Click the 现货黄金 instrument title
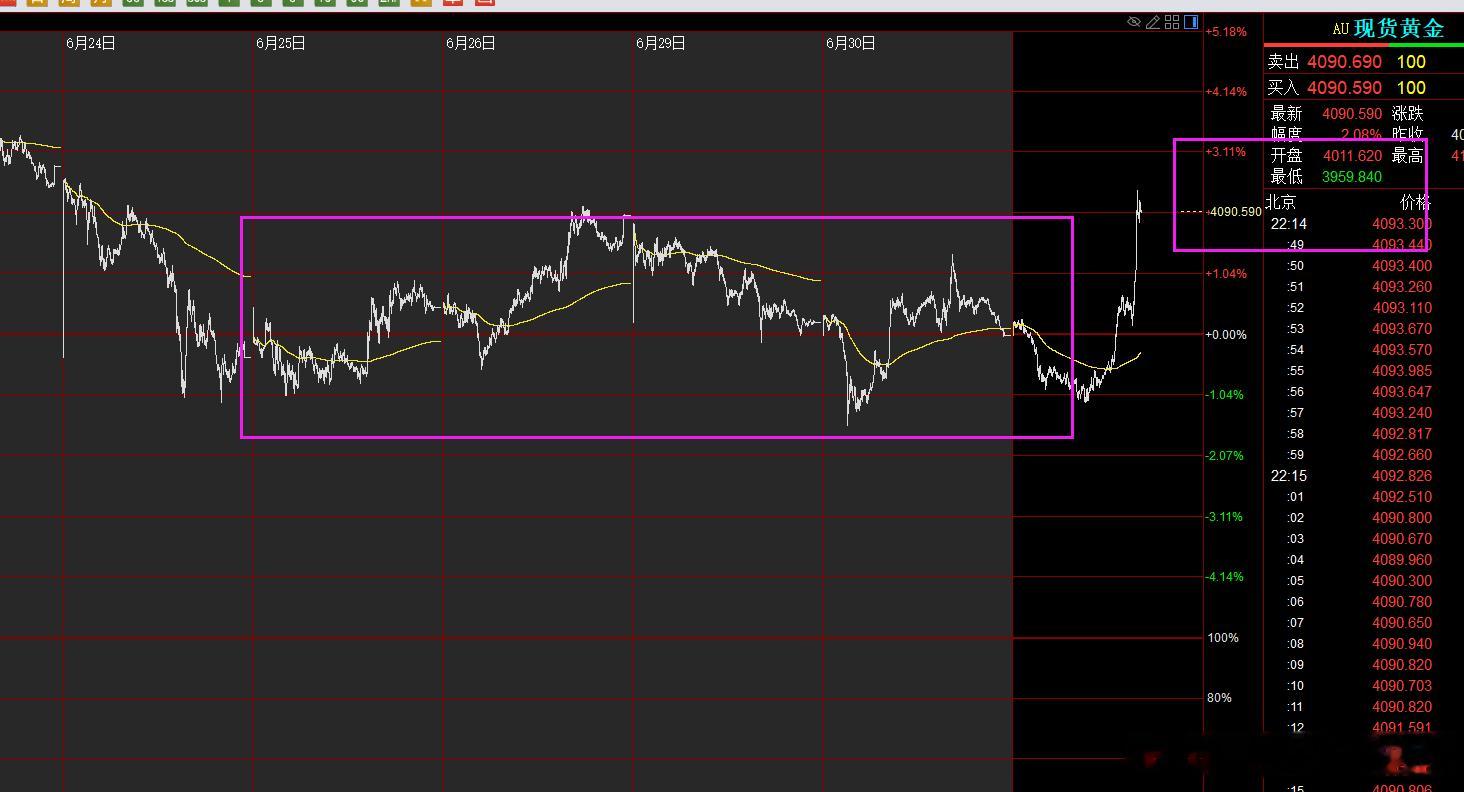 (x=1399, y=29)
